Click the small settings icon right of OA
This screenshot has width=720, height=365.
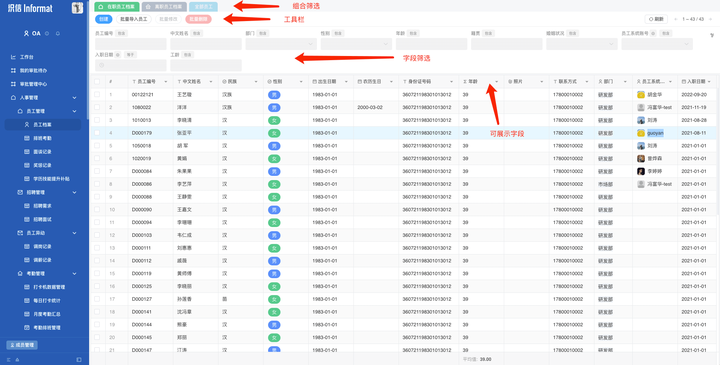pos(47,34)
